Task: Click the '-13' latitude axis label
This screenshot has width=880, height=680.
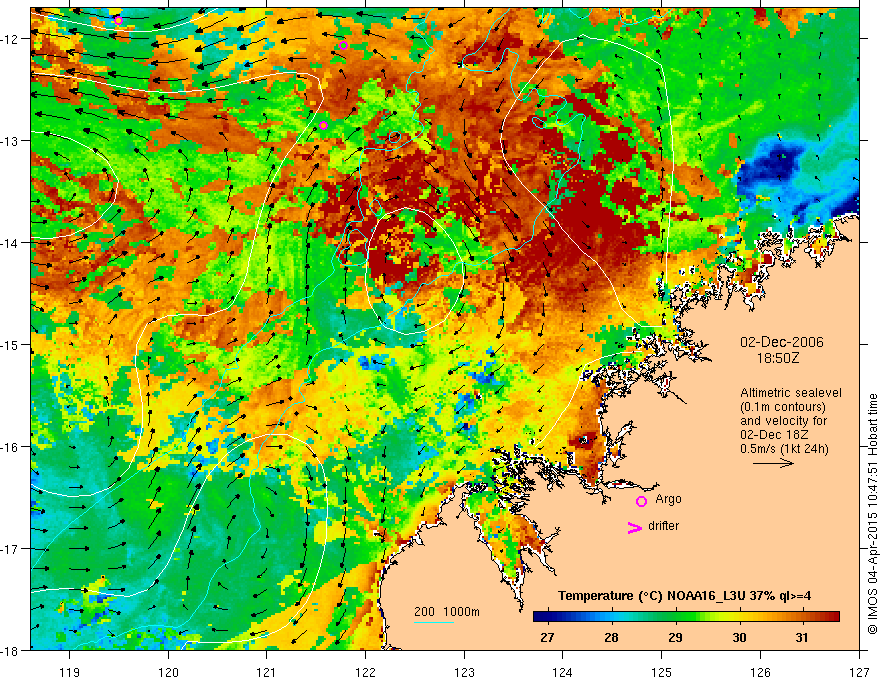Action: click(10, 140)
